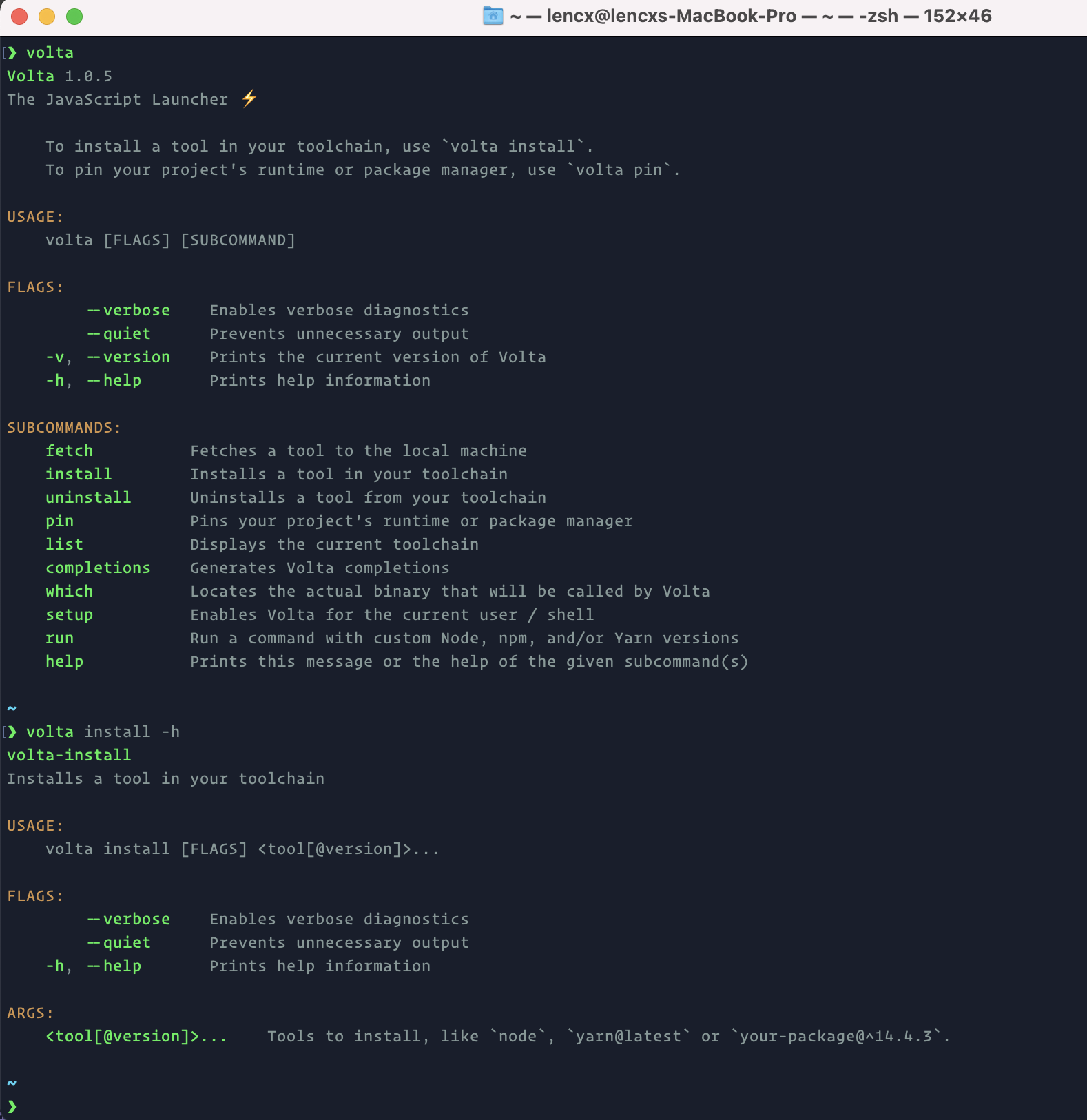
Task: Click the line 'To pin your project's runtime'
Action: [362, 169]
